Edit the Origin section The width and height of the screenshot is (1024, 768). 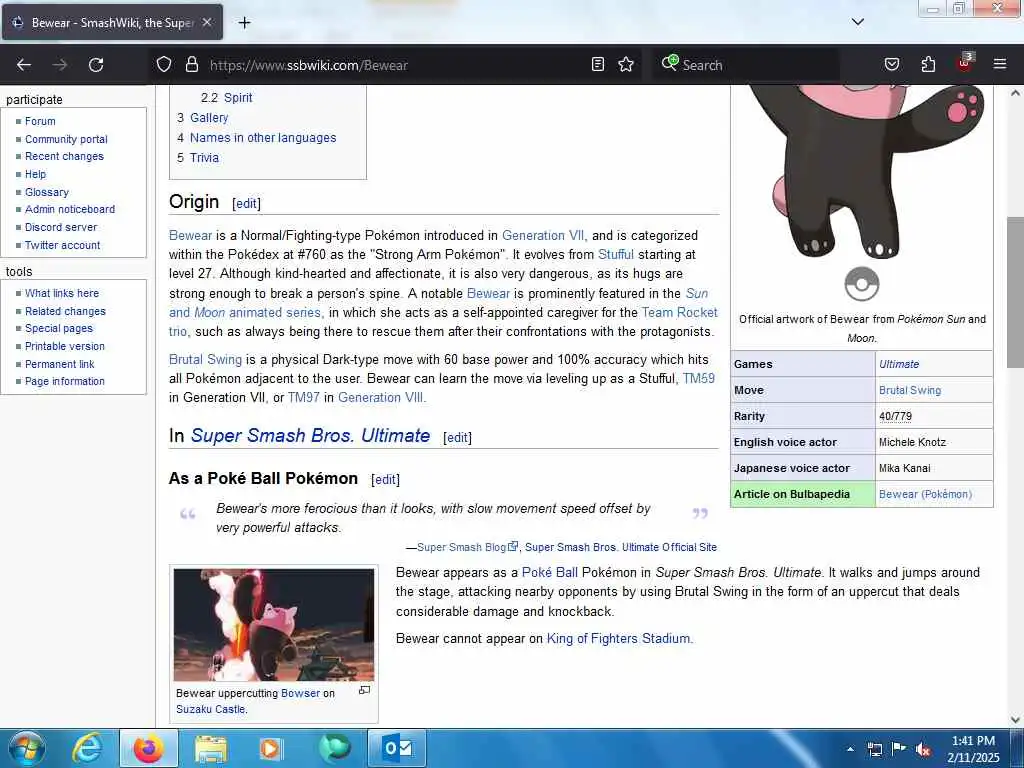click(246, 203)
